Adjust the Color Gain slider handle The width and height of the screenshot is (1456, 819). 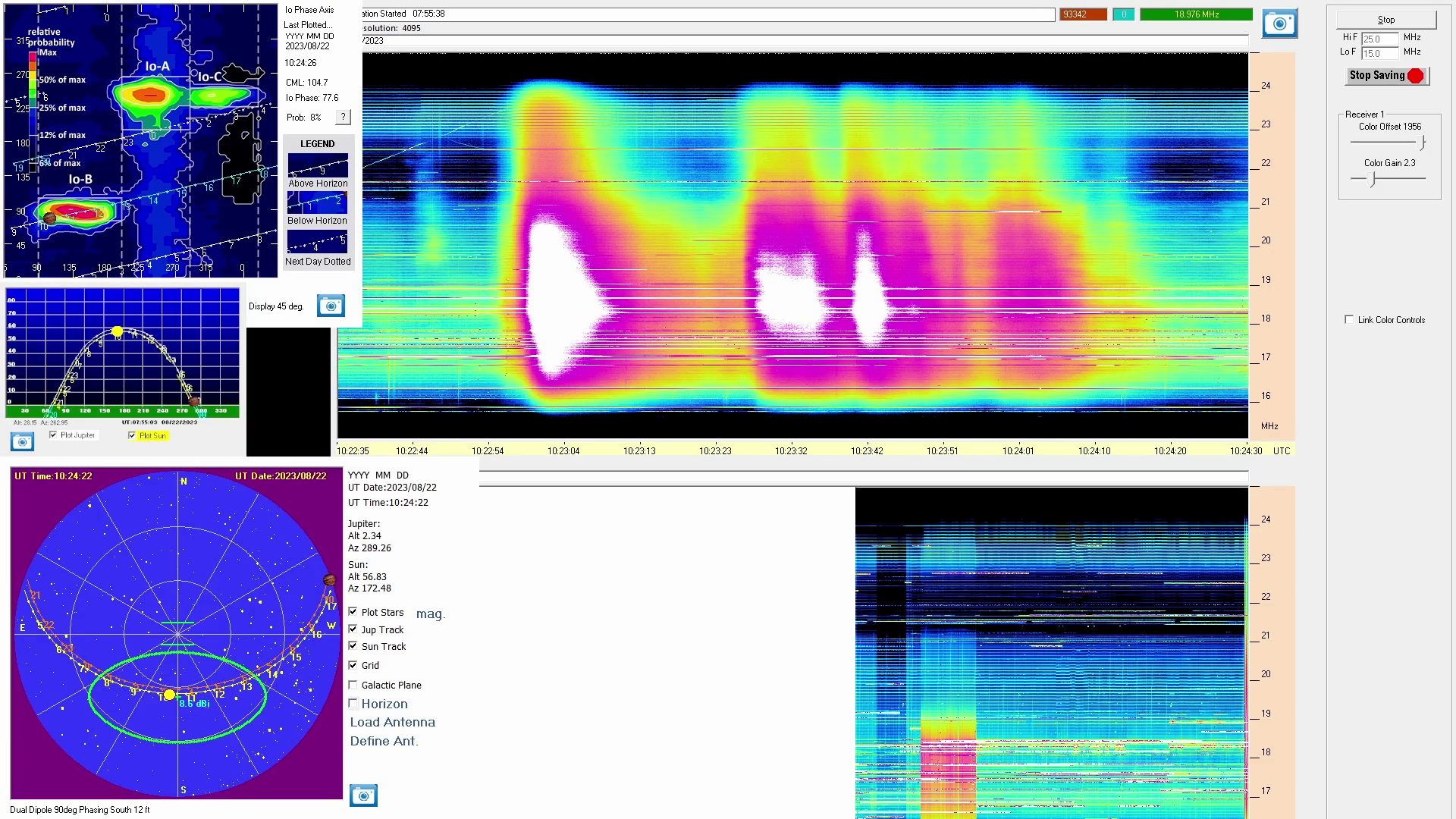[x=1373, y=179]
